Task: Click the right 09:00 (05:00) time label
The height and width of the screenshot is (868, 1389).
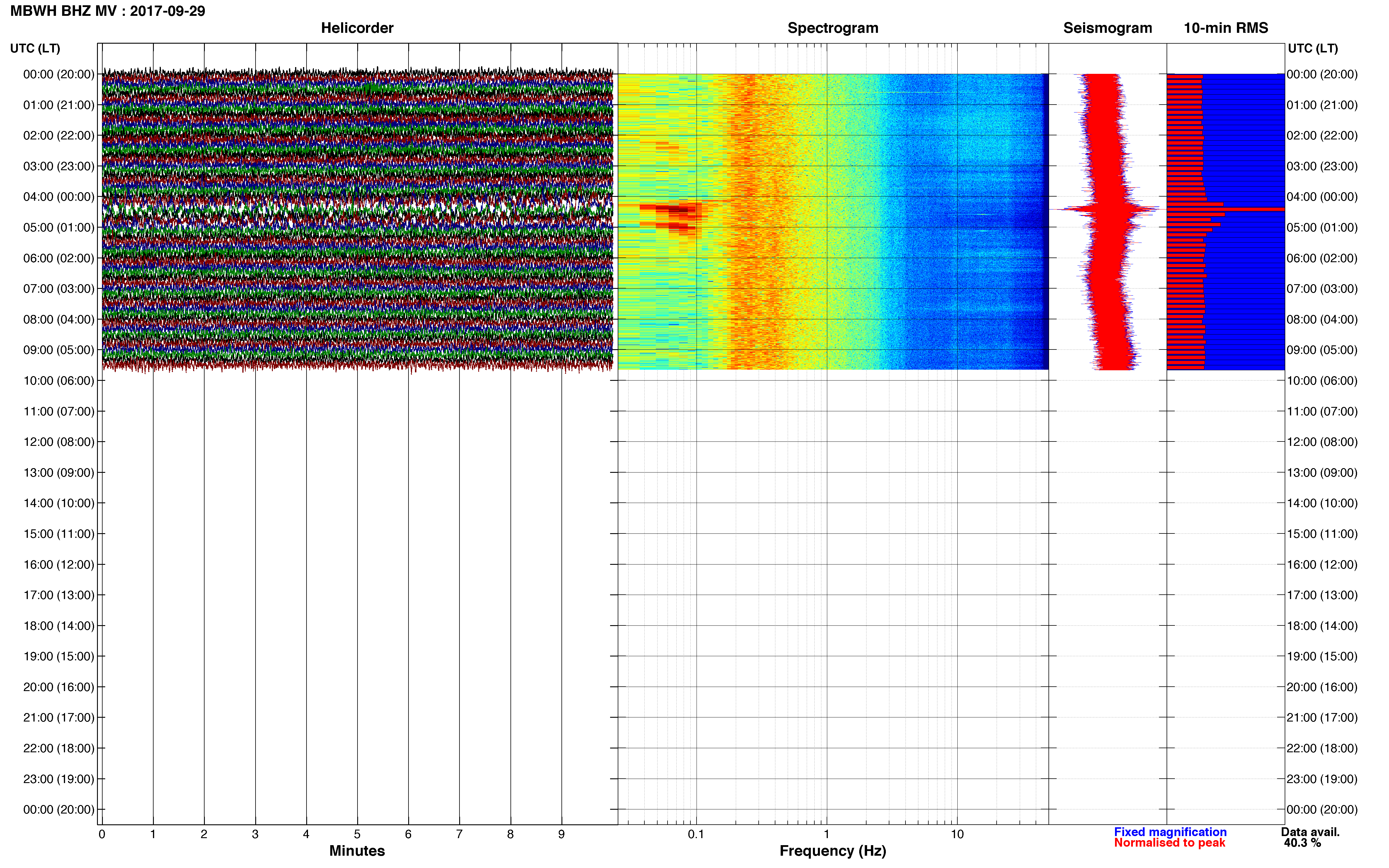Action: 1322,350
